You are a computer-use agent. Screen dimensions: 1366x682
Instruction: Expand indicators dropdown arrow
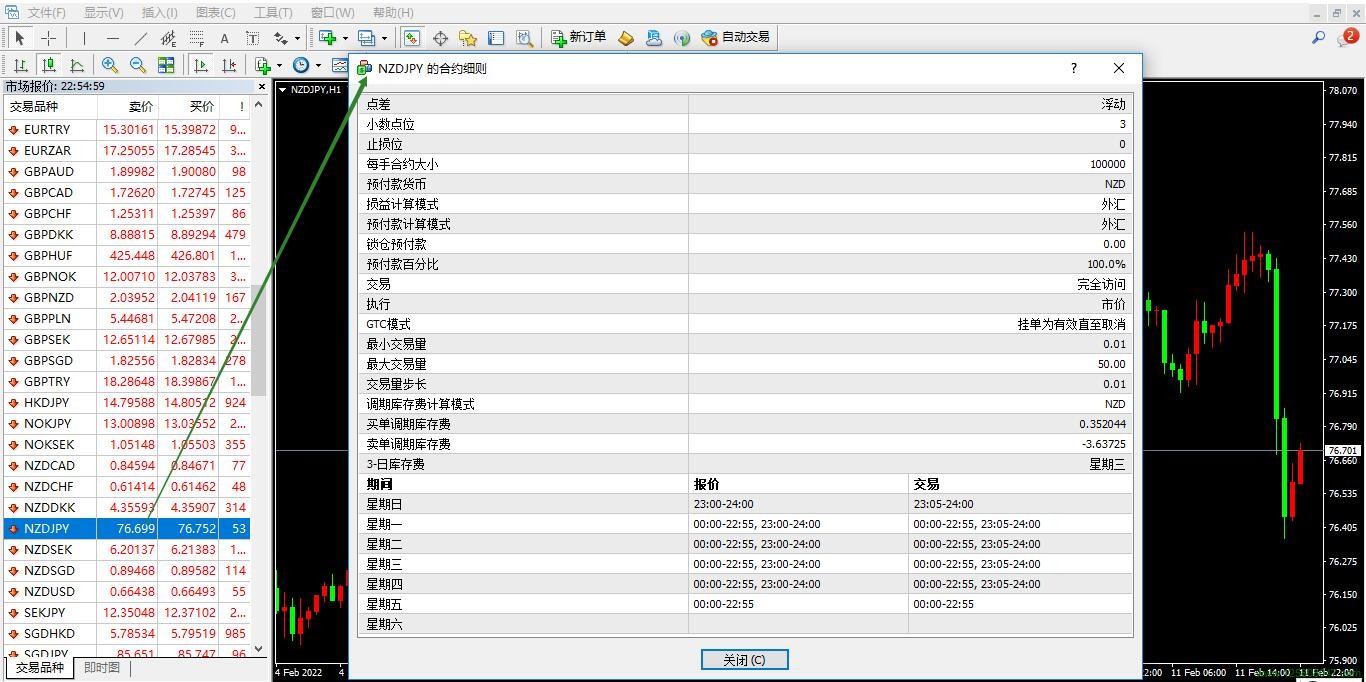pos(280,65)
